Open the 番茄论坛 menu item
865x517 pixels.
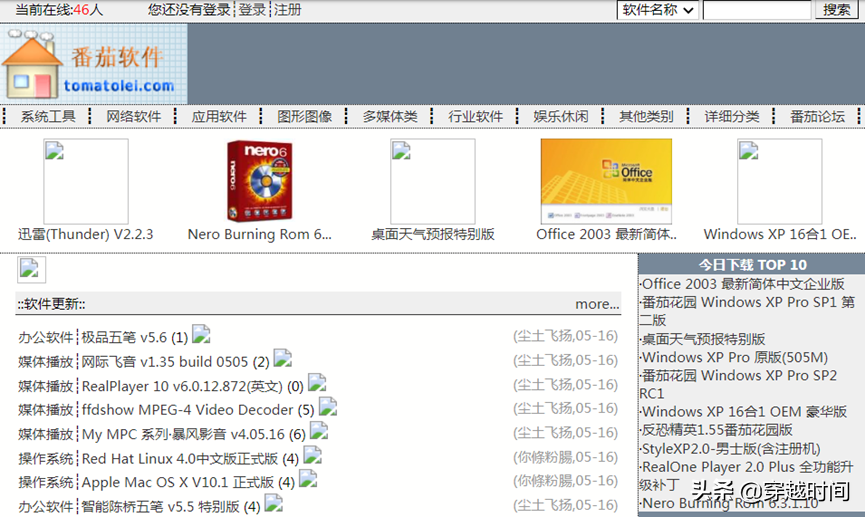point(818,116)
